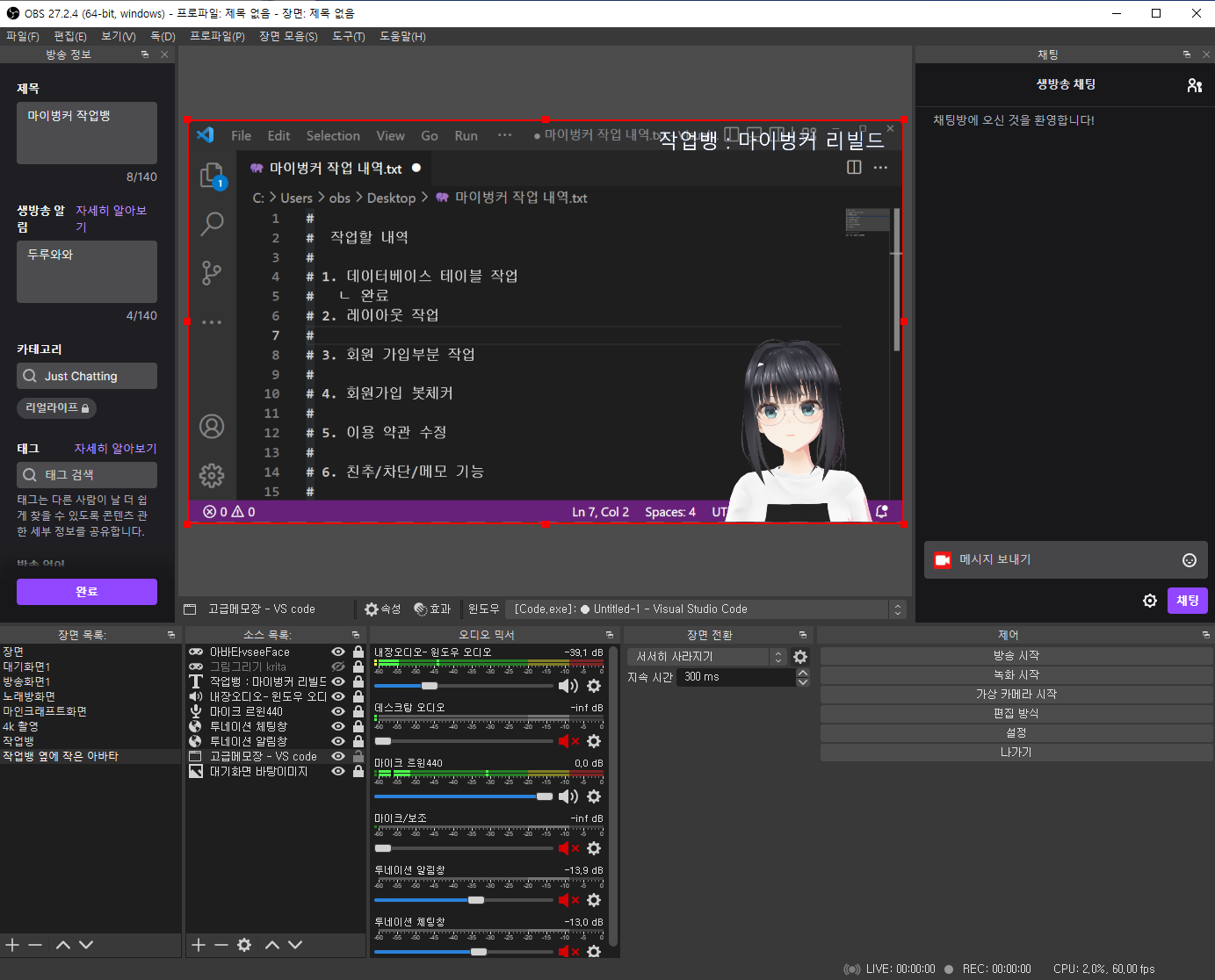Click the add source plus icon

pos(199,945)
